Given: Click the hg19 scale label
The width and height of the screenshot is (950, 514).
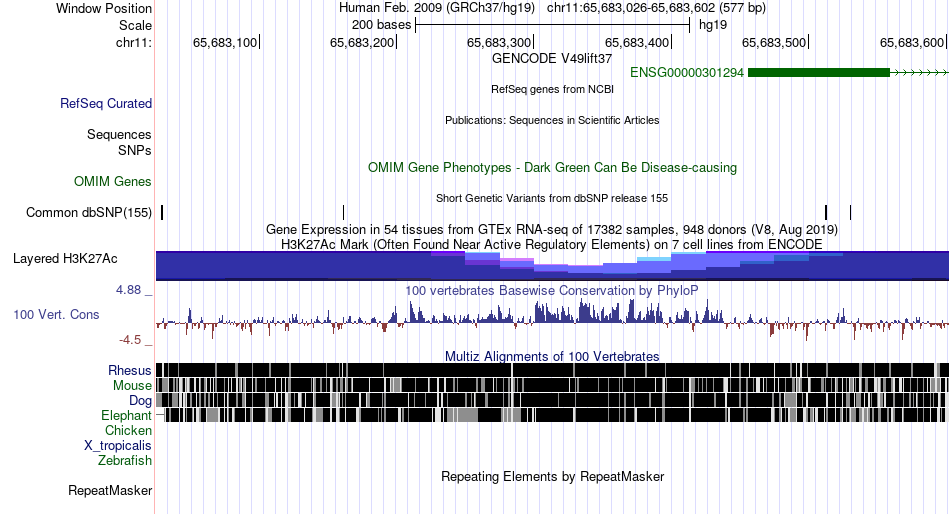Looking at the screenshot, I should pyautogui.click(x=713, y=25).
